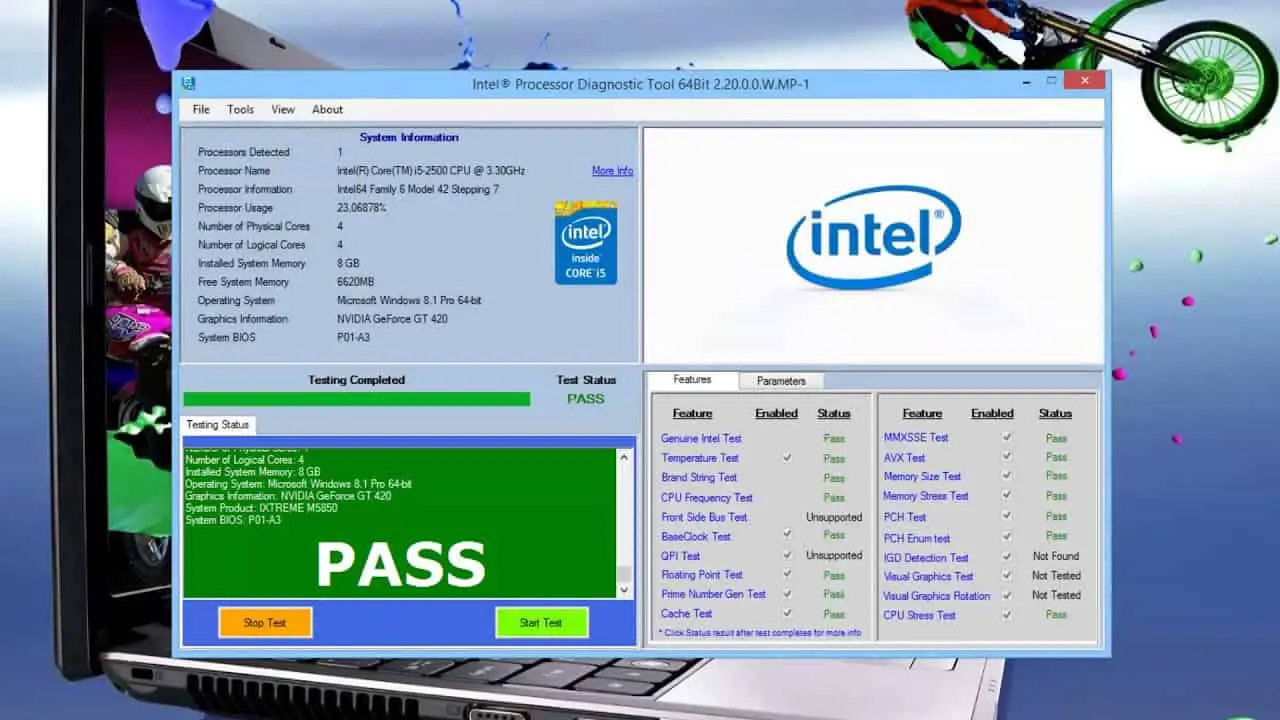Viewport: 1280px width, 720px height.
Task: Click the large PASS result in log
Action: pyautogui.click(x=401, y=564)
